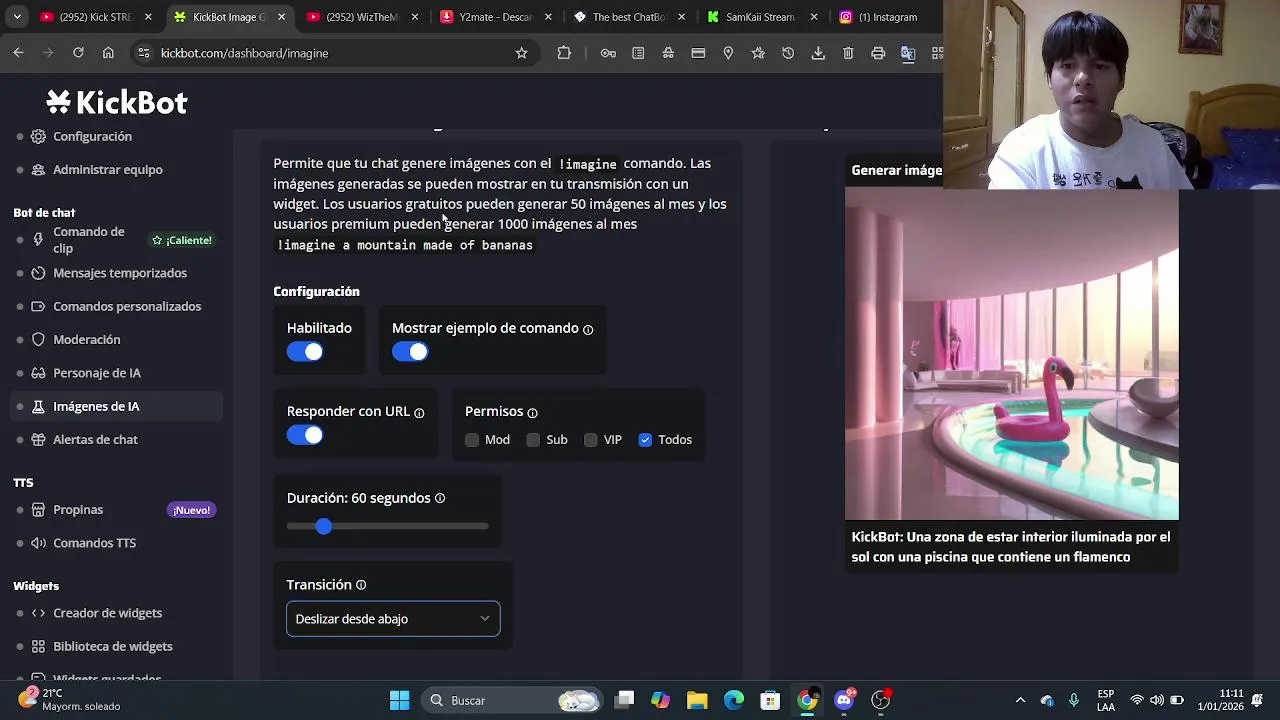Open Configuración in the sidebar

pos(92,136)
